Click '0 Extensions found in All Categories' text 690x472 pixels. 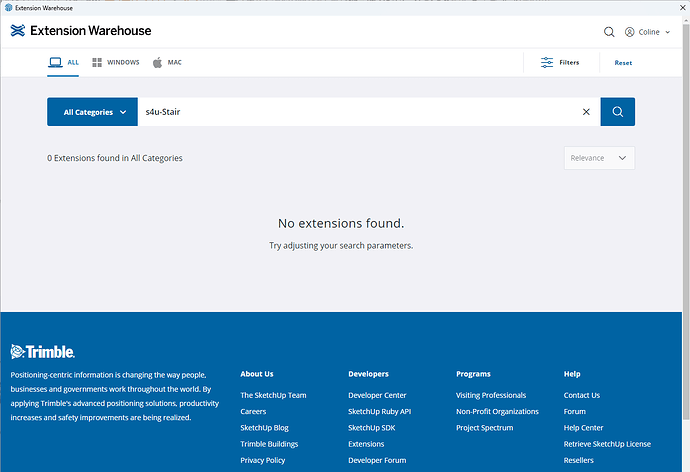115,158
